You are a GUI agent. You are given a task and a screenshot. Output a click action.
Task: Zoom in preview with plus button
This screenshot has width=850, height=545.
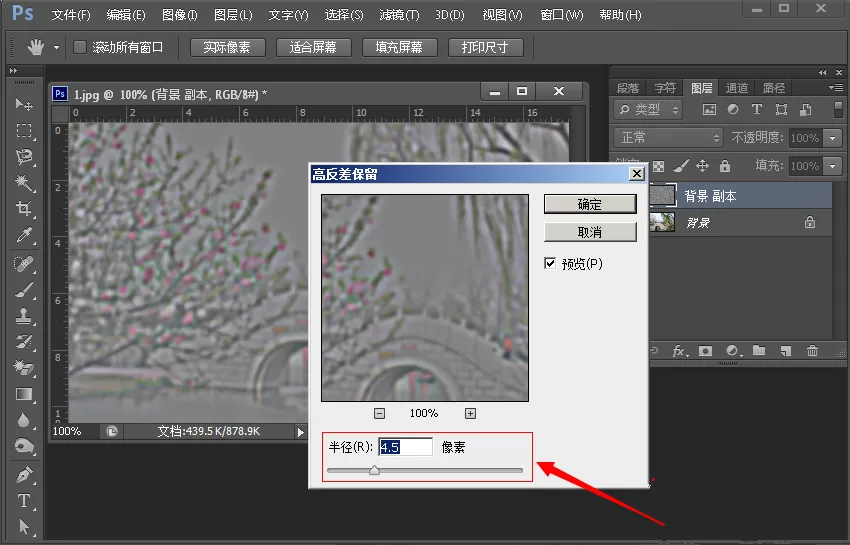(x=471, y=414)
